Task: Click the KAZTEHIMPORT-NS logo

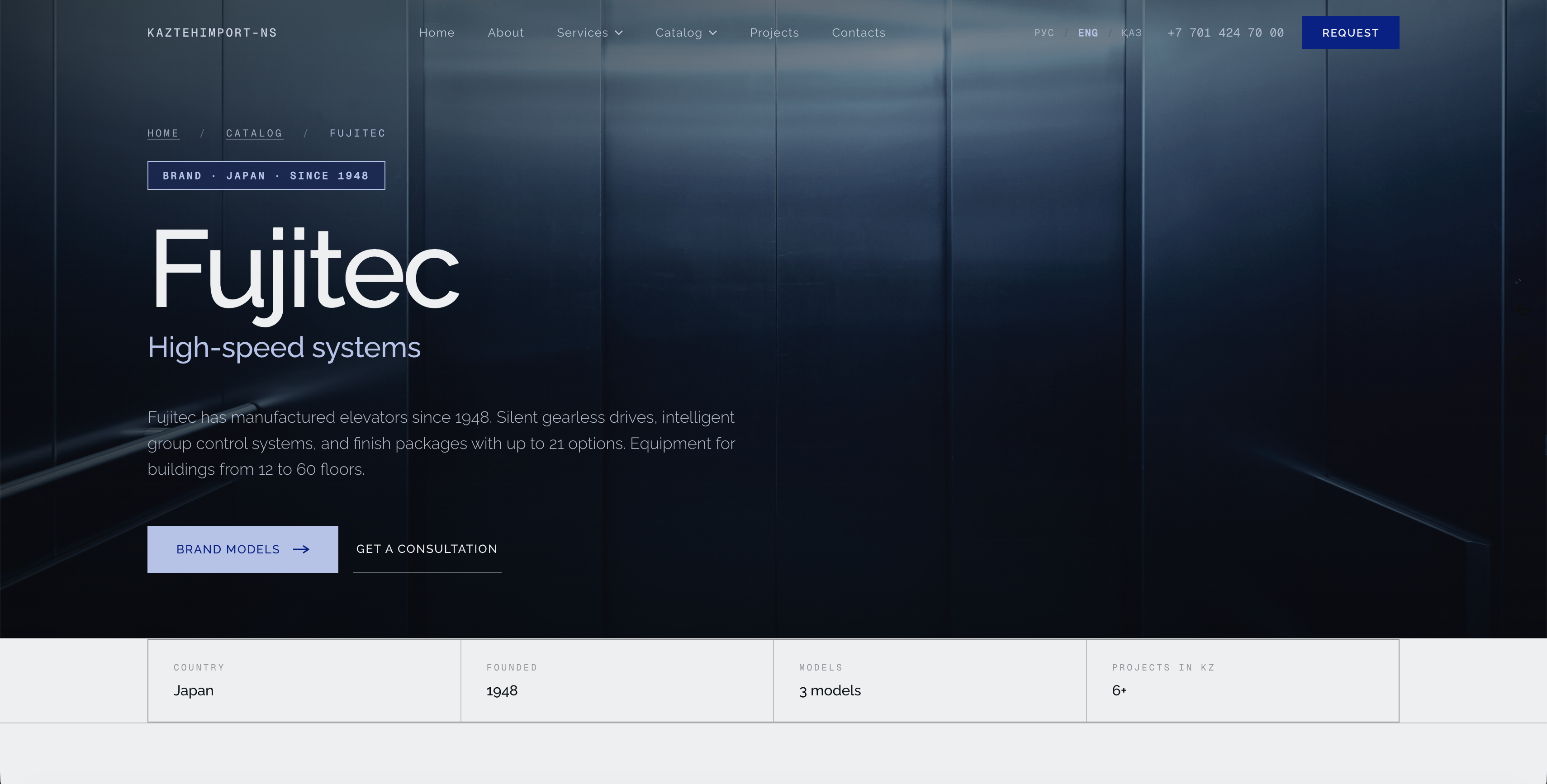Action: 212,33
